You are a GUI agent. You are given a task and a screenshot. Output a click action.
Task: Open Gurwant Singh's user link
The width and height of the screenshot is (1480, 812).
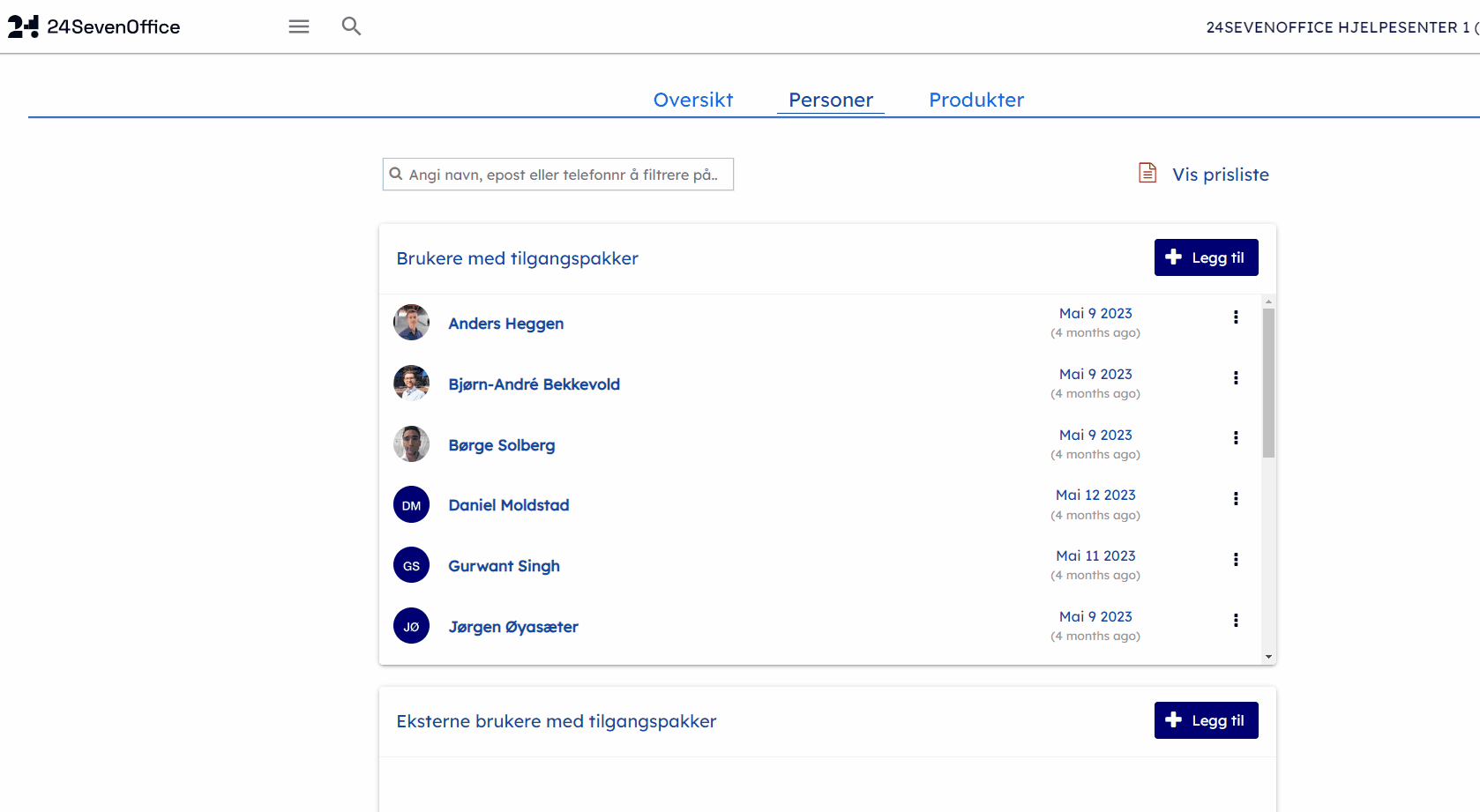coord(504,566)
